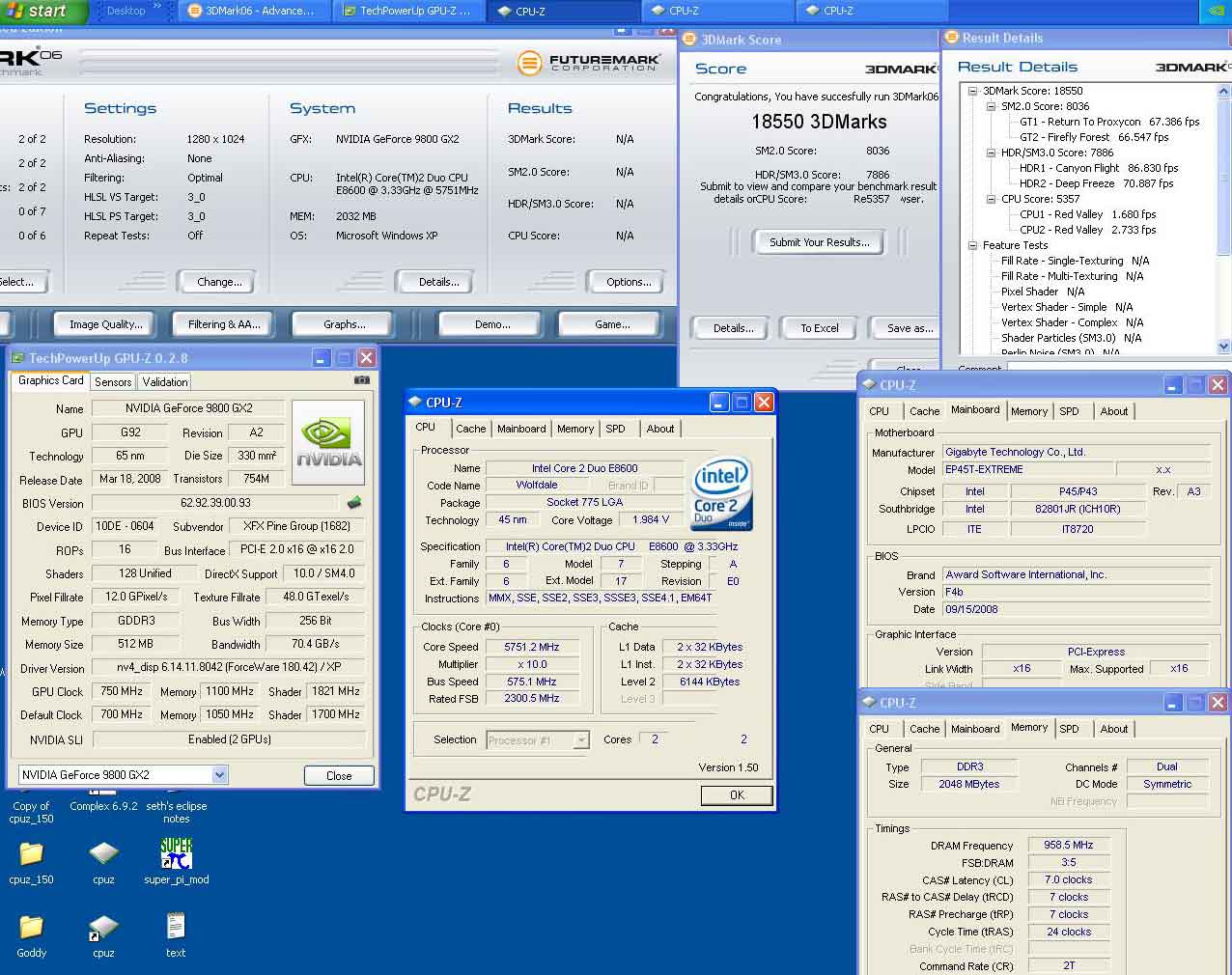Select the cpuz desktop icon without a shortcut arrow
Image resolution: width=1232 pixels, height=975 pixels.
tap(103, 861)
